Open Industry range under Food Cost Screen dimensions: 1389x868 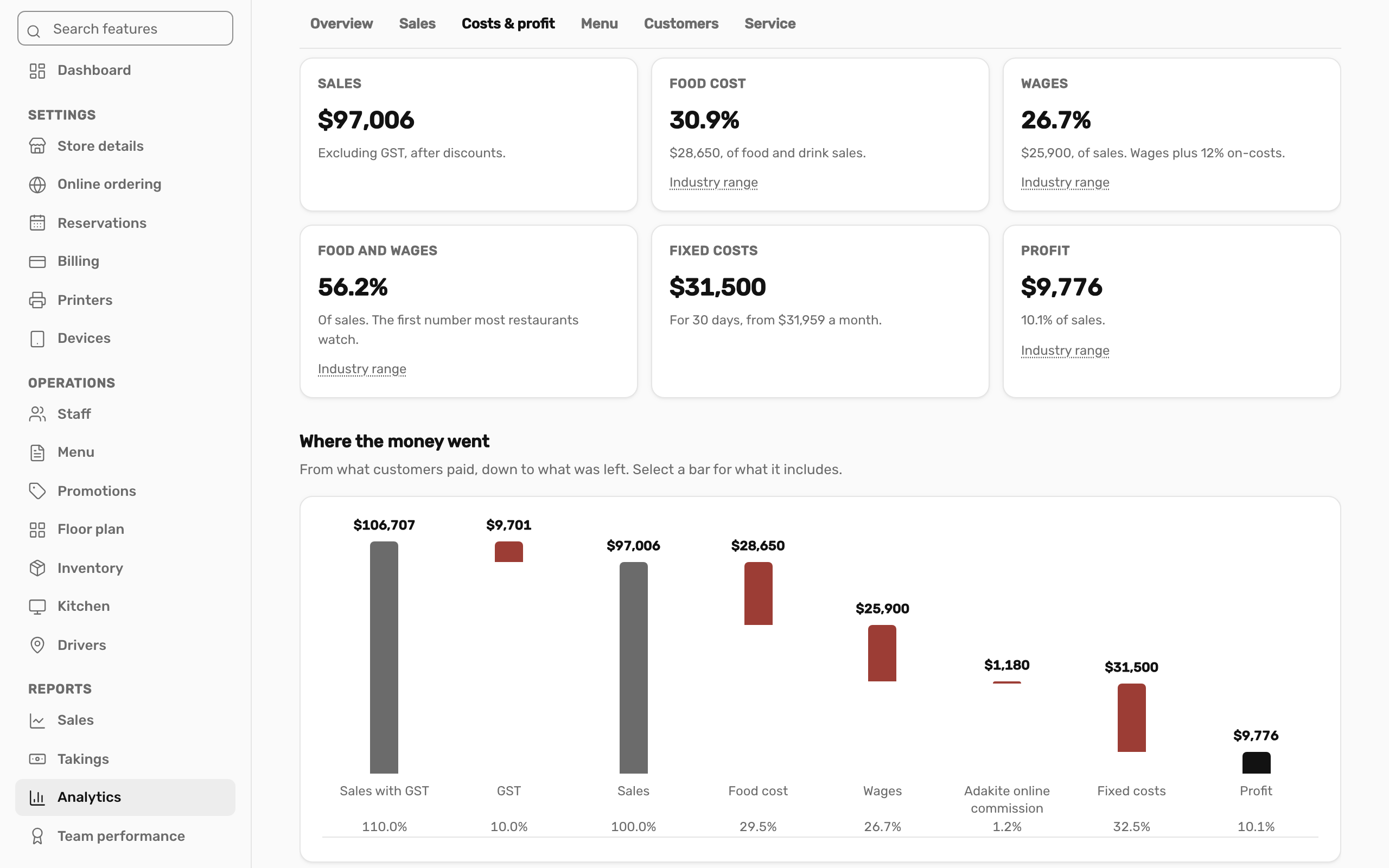click(x=713, y=183)
